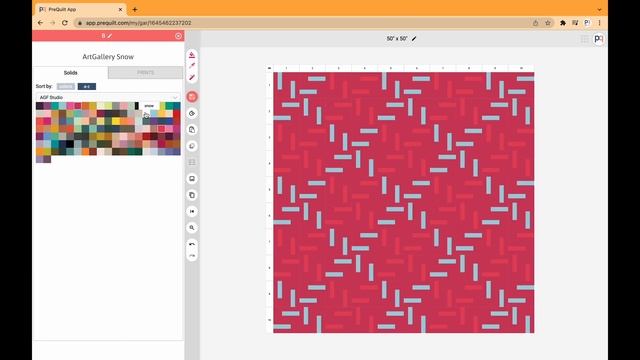Undo the last action
Screen dimensions: 640x360
click(x=192, y=244)
